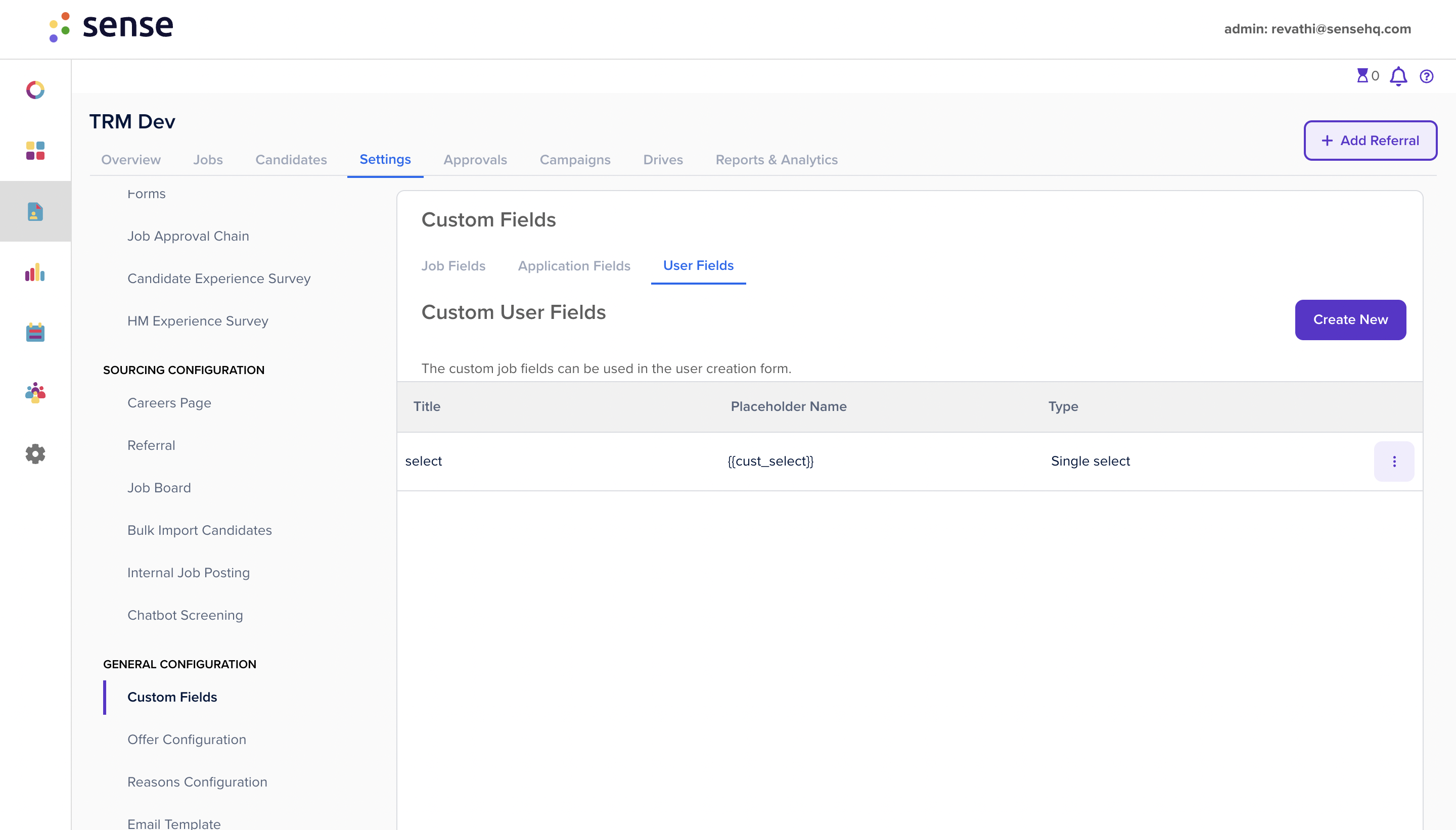Image resolution: width=1456 pixels, height=830 pixels.
Task: Switch to the Approvals tab
Action: click(x=475, y=160)
